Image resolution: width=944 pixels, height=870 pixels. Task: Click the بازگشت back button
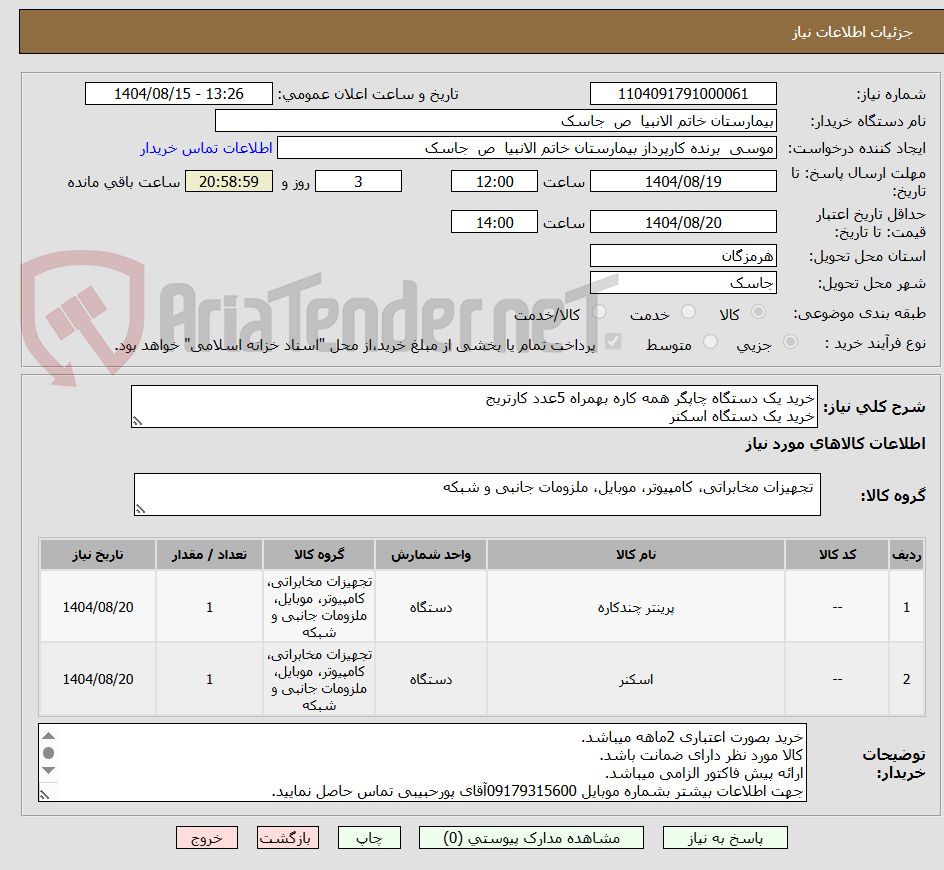(288, 837)
